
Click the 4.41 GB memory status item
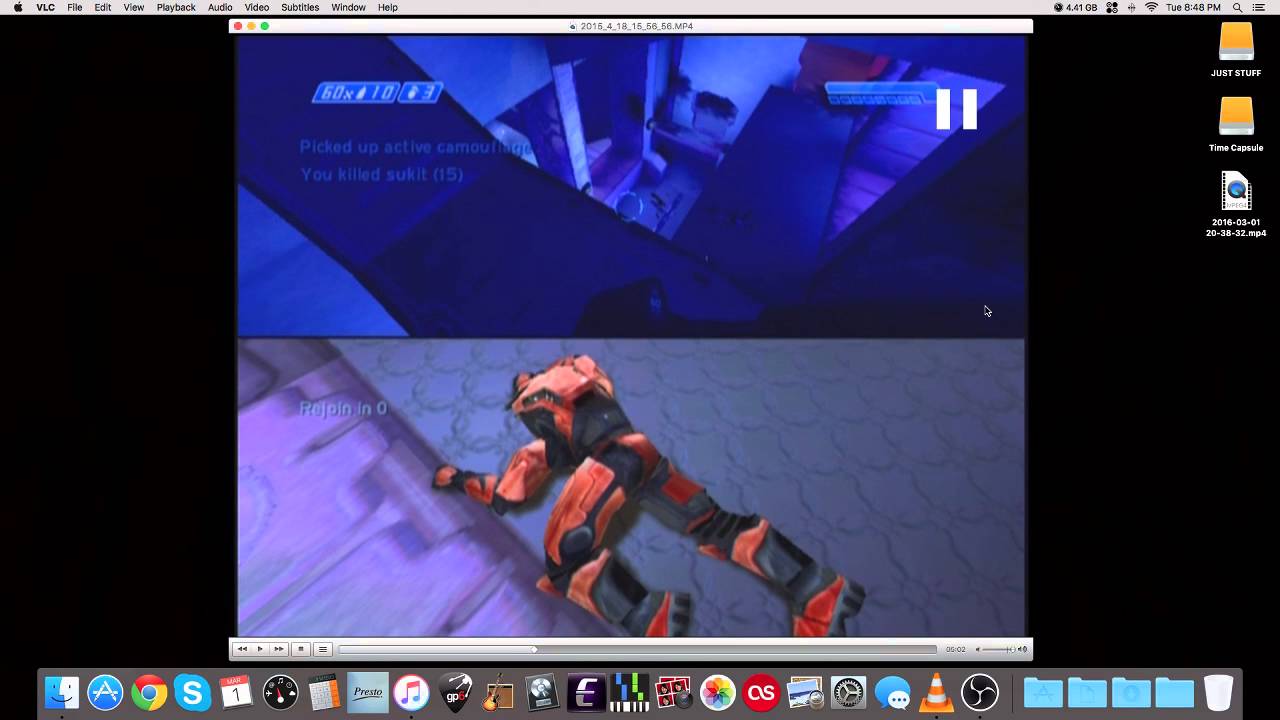(x=1075, y=7)
